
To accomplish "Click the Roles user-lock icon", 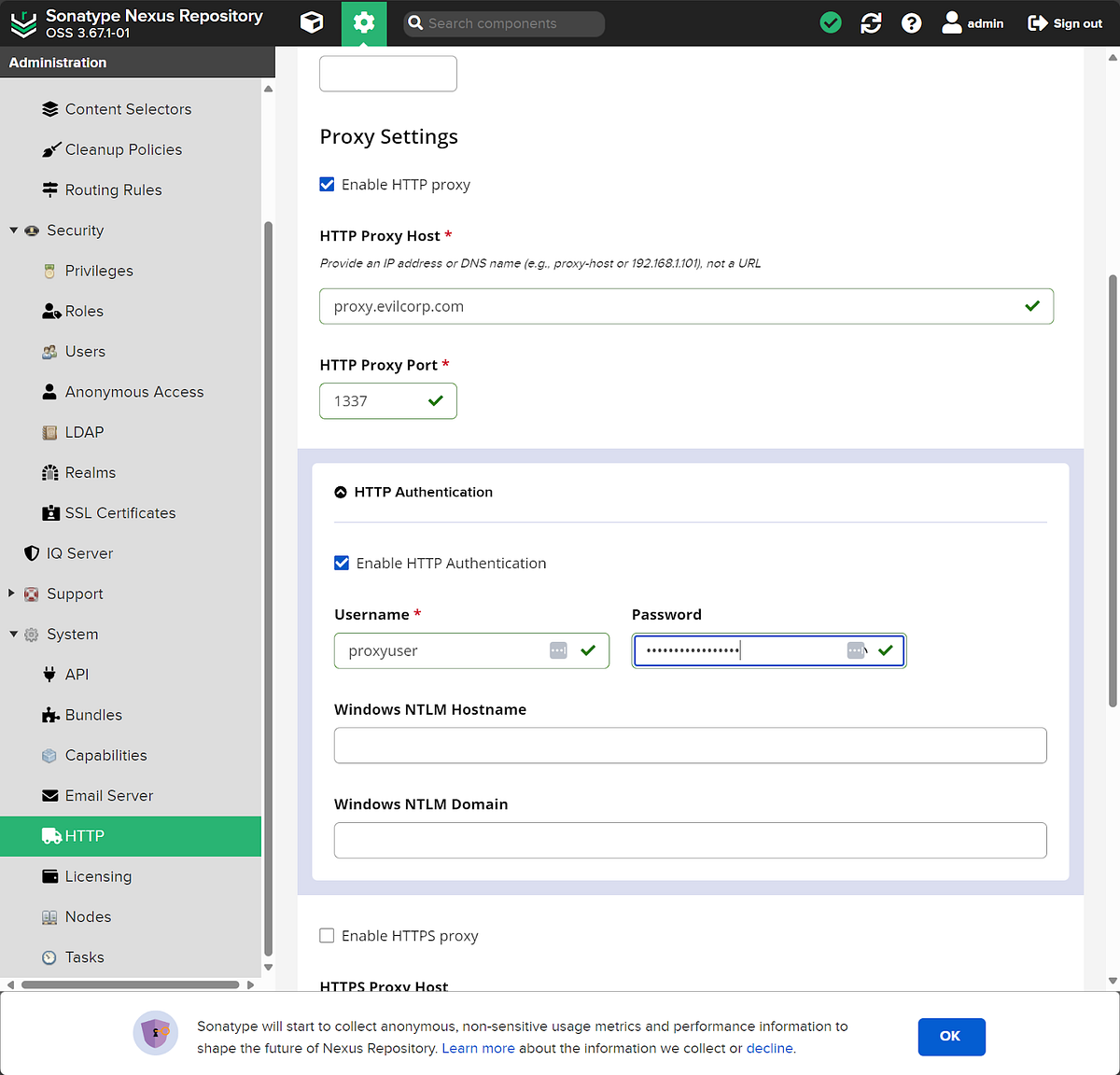I will pos(51,311).
